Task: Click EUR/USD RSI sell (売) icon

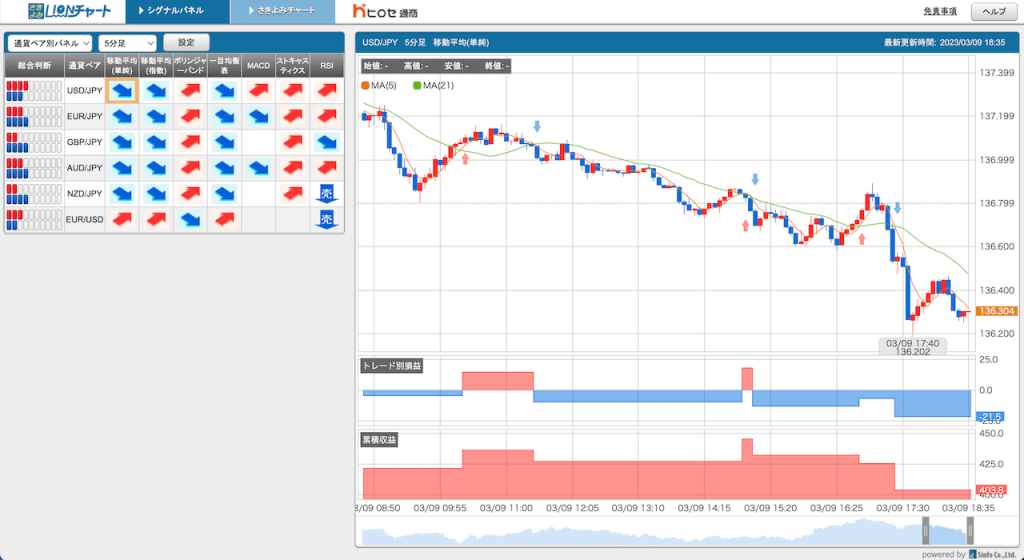Action: [327, 219]
